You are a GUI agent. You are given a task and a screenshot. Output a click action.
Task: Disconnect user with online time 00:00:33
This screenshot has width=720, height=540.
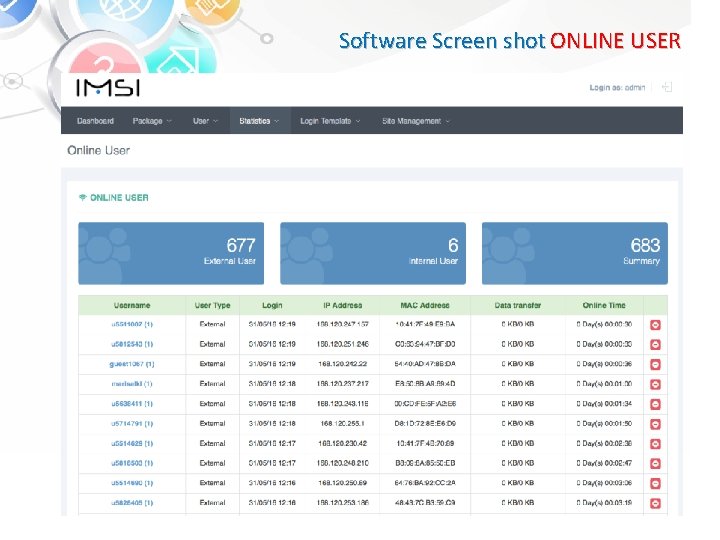pos(655,345)
